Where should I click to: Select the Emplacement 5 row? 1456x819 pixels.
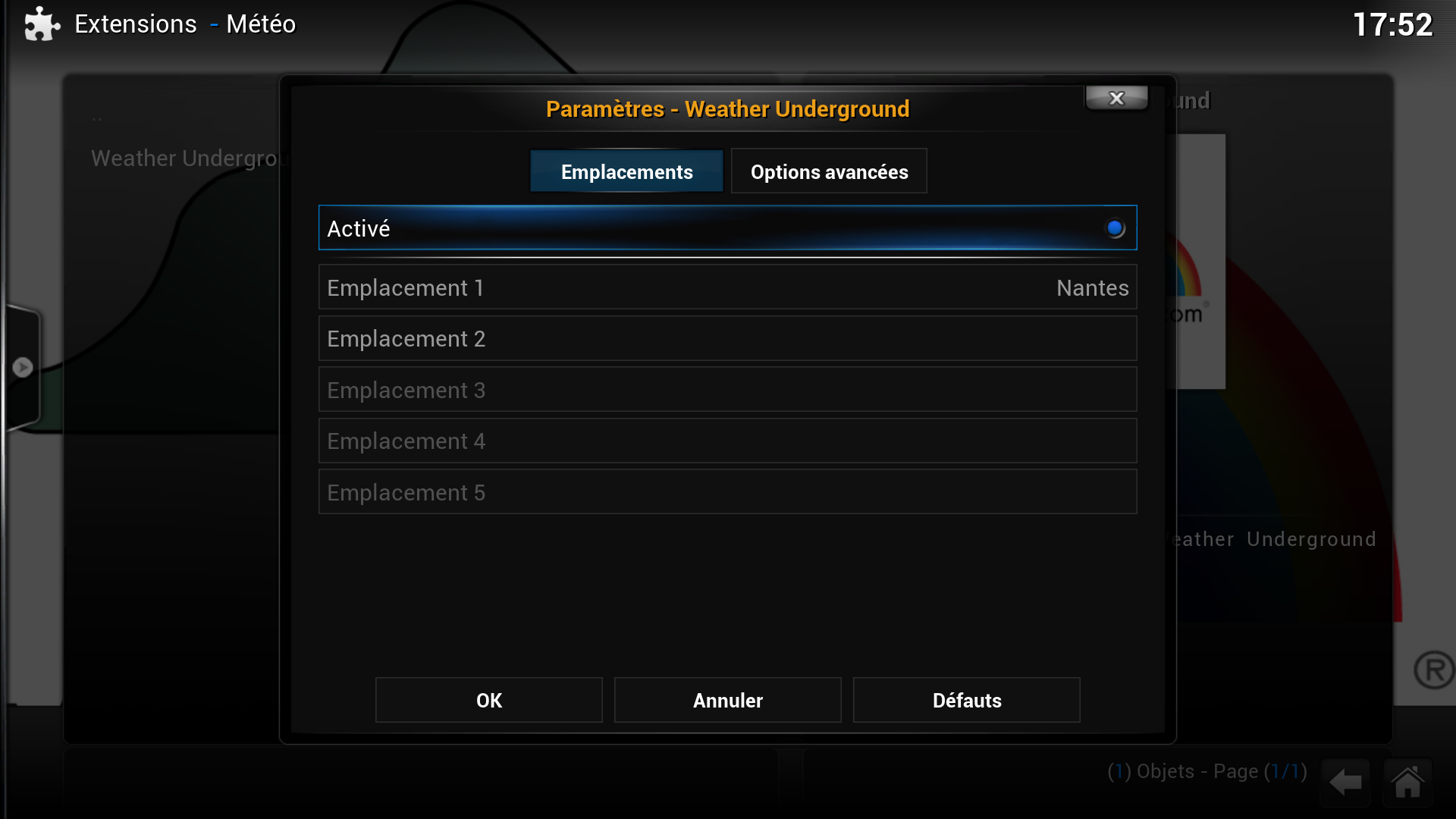coord(728,492)
